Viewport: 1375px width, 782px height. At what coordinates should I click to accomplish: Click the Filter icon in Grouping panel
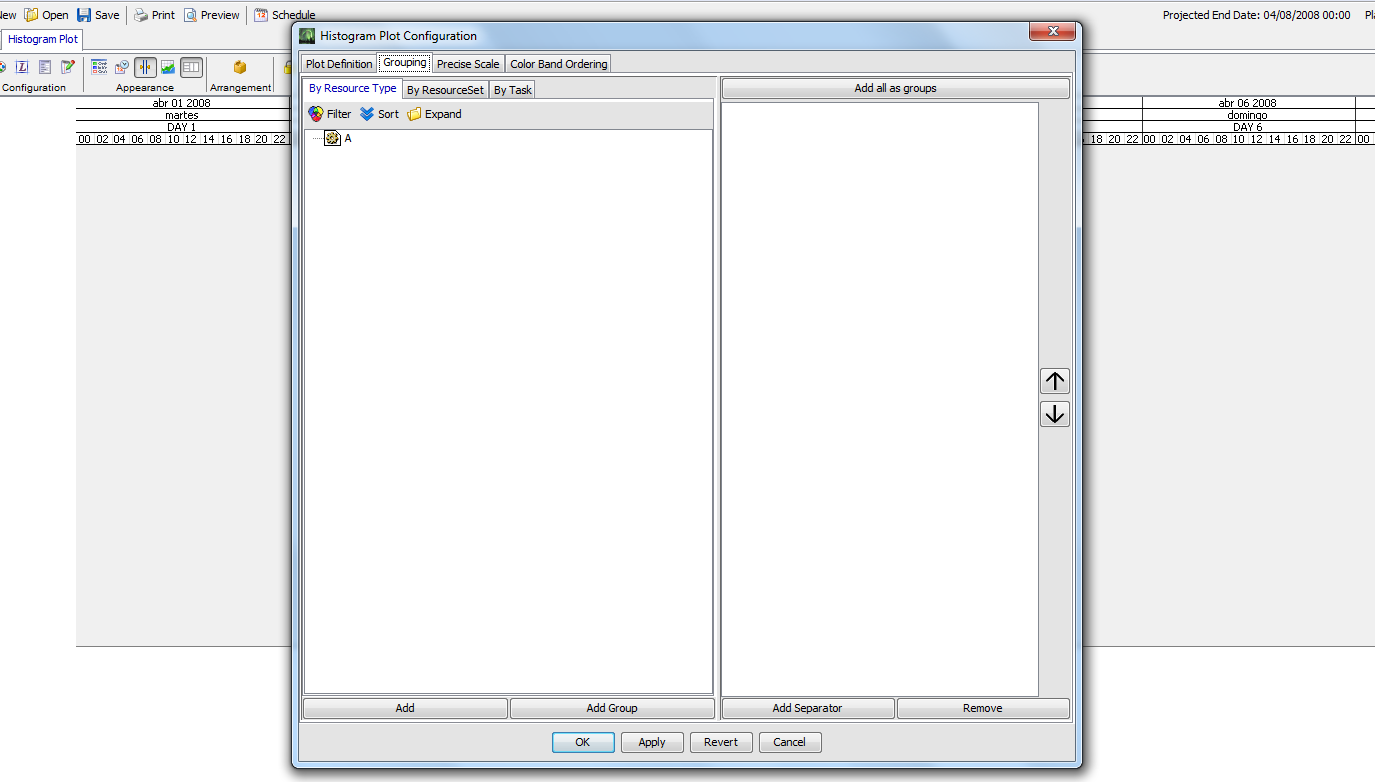coord(316,114)
